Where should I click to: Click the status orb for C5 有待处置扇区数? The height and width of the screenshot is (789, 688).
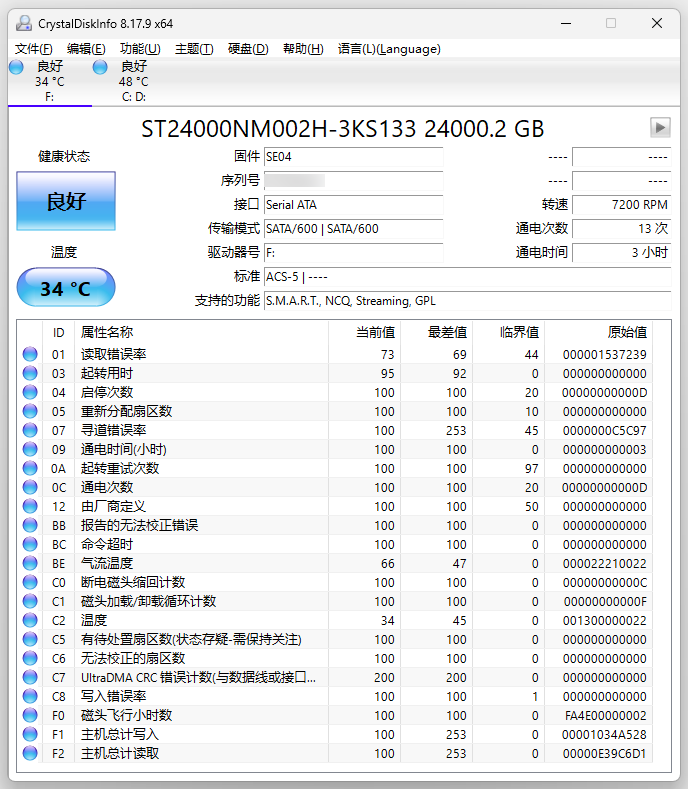pyautogui.click(x=30, y=639)
